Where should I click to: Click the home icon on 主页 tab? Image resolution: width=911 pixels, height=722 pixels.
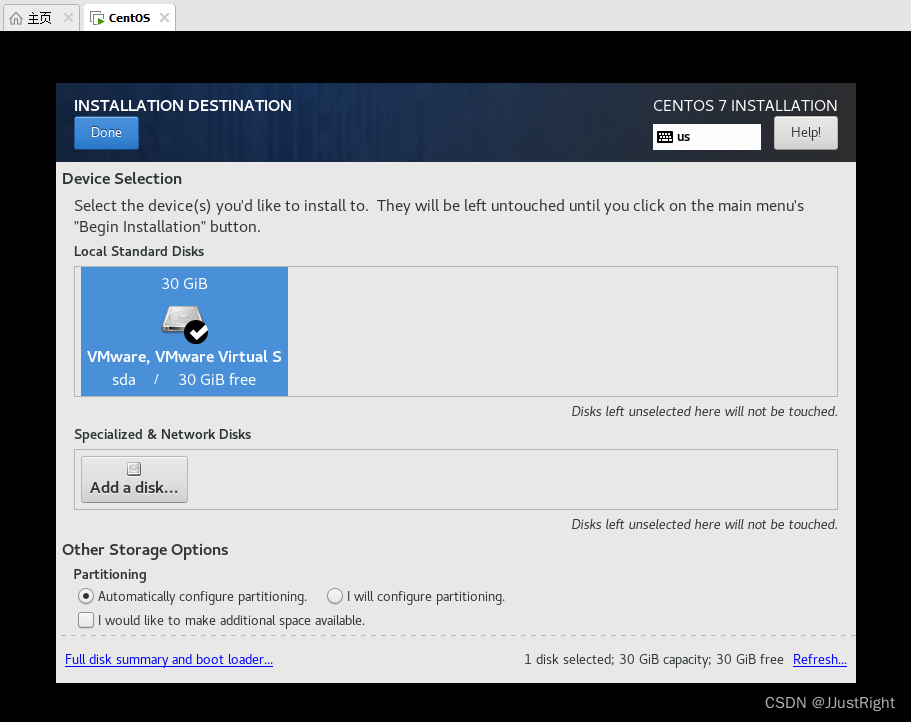click(16, 19)
